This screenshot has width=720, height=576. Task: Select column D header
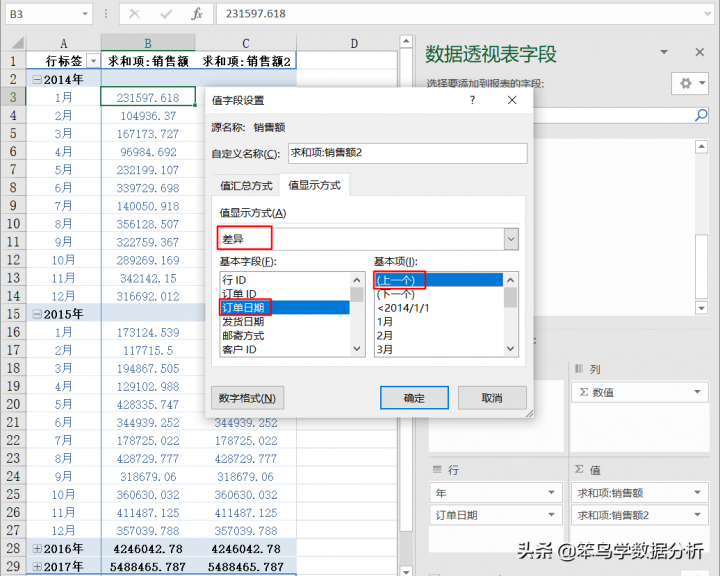pos(354,44)
